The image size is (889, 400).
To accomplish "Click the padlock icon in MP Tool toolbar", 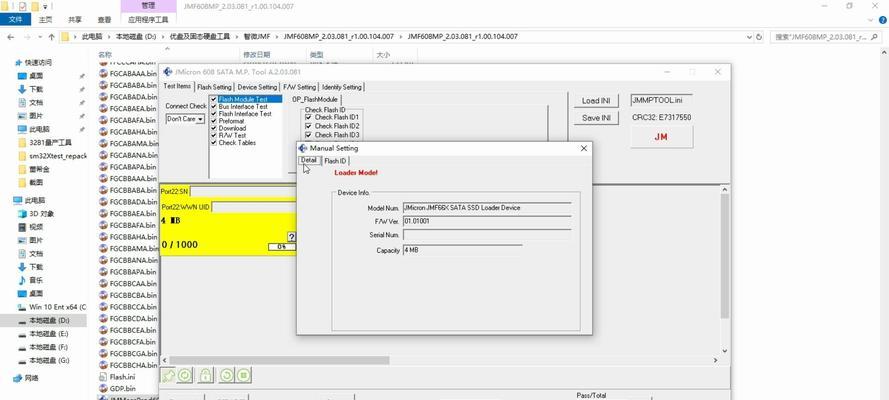I will tap(205, 375).
